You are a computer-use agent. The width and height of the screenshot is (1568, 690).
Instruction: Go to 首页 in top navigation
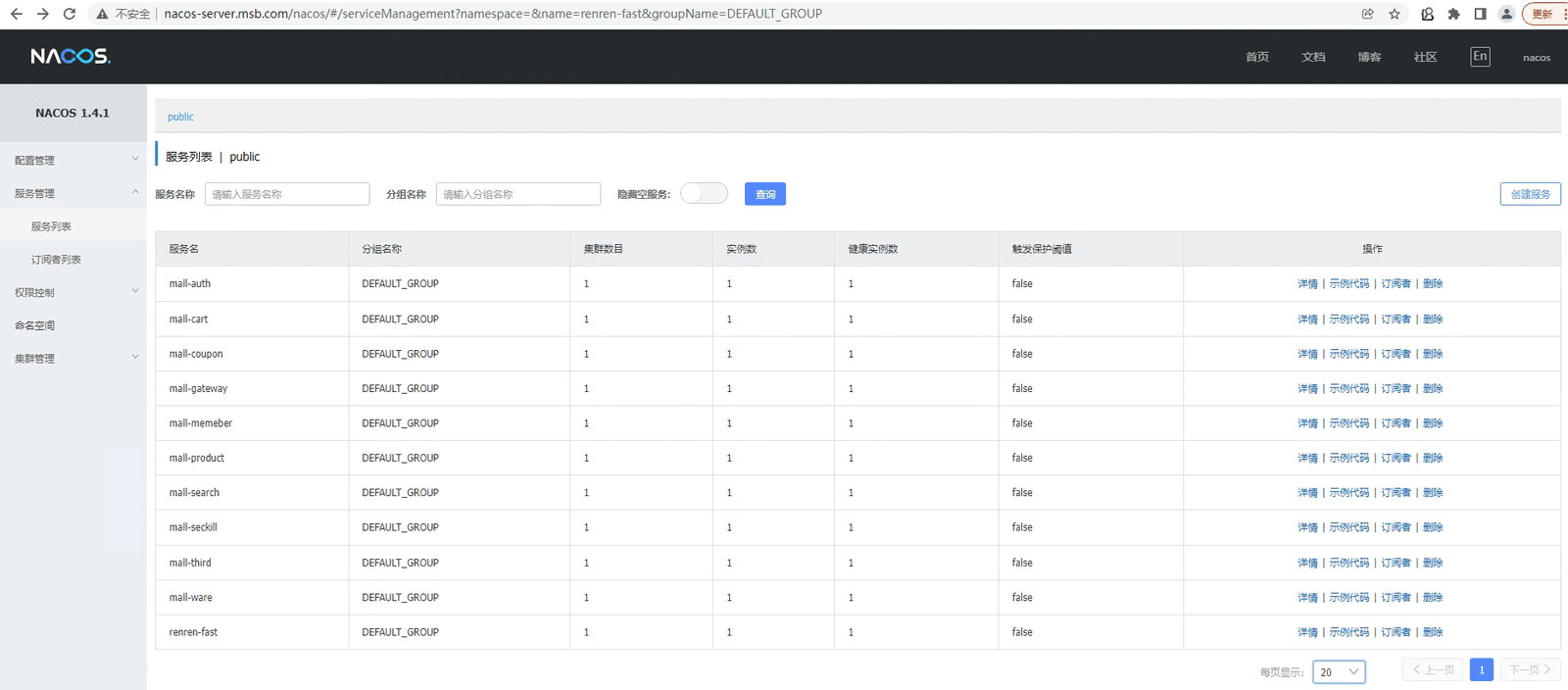pos(1257,57)
